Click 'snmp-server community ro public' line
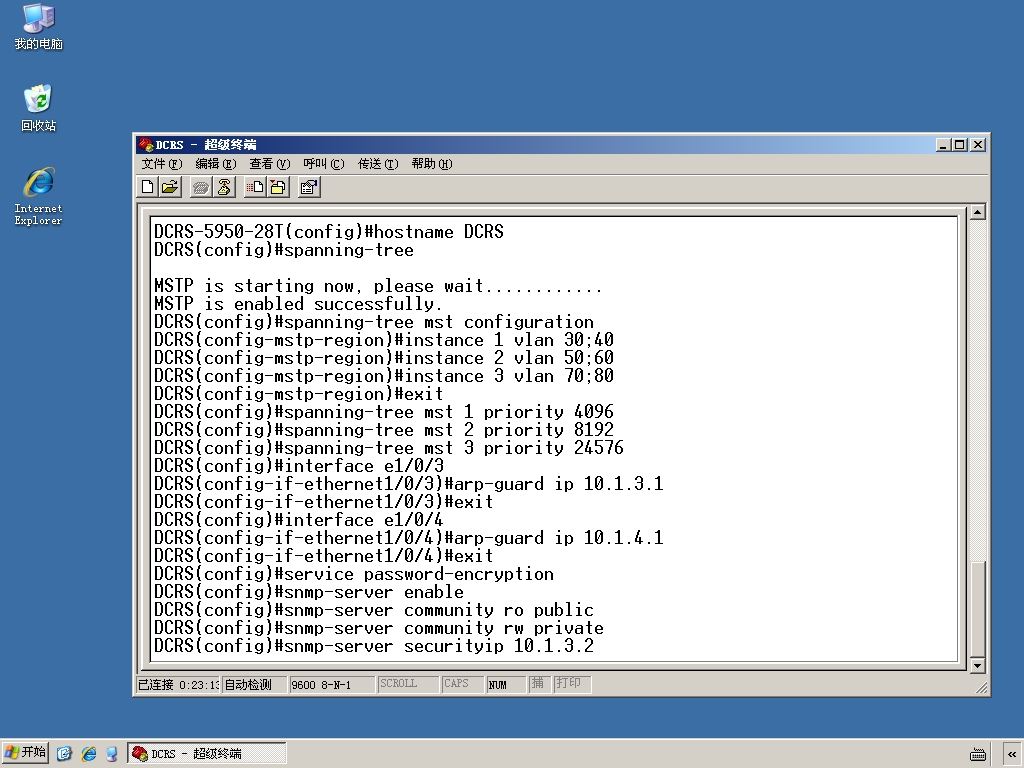Image resolution: width=1024 pixels, height=768 pixels. pyautogui.click(x=374, y=610)
